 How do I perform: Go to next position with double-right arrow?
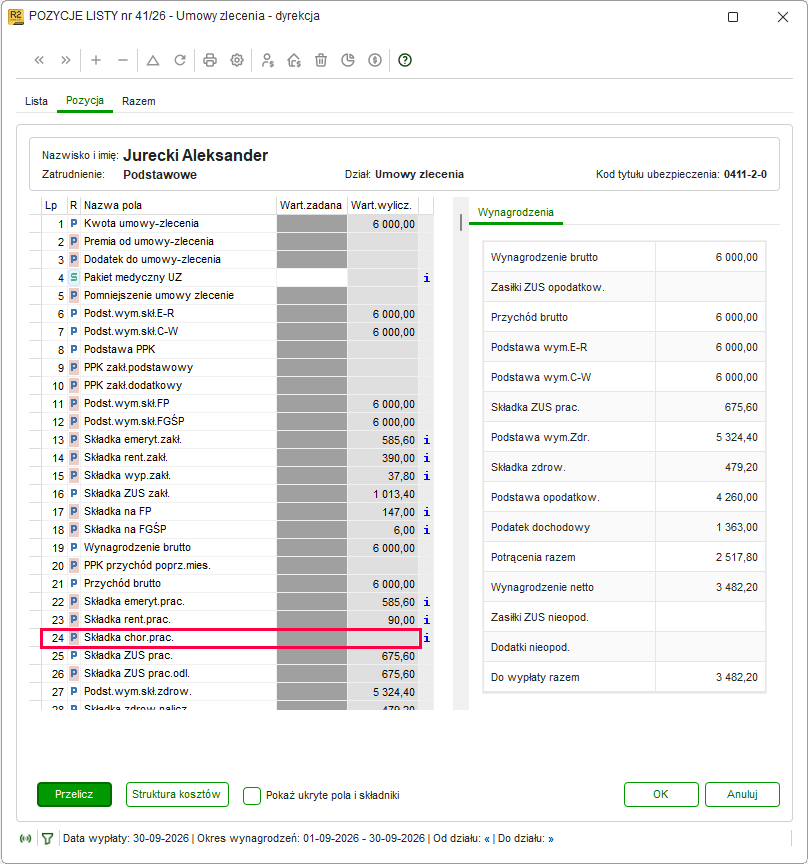(66, 60)
